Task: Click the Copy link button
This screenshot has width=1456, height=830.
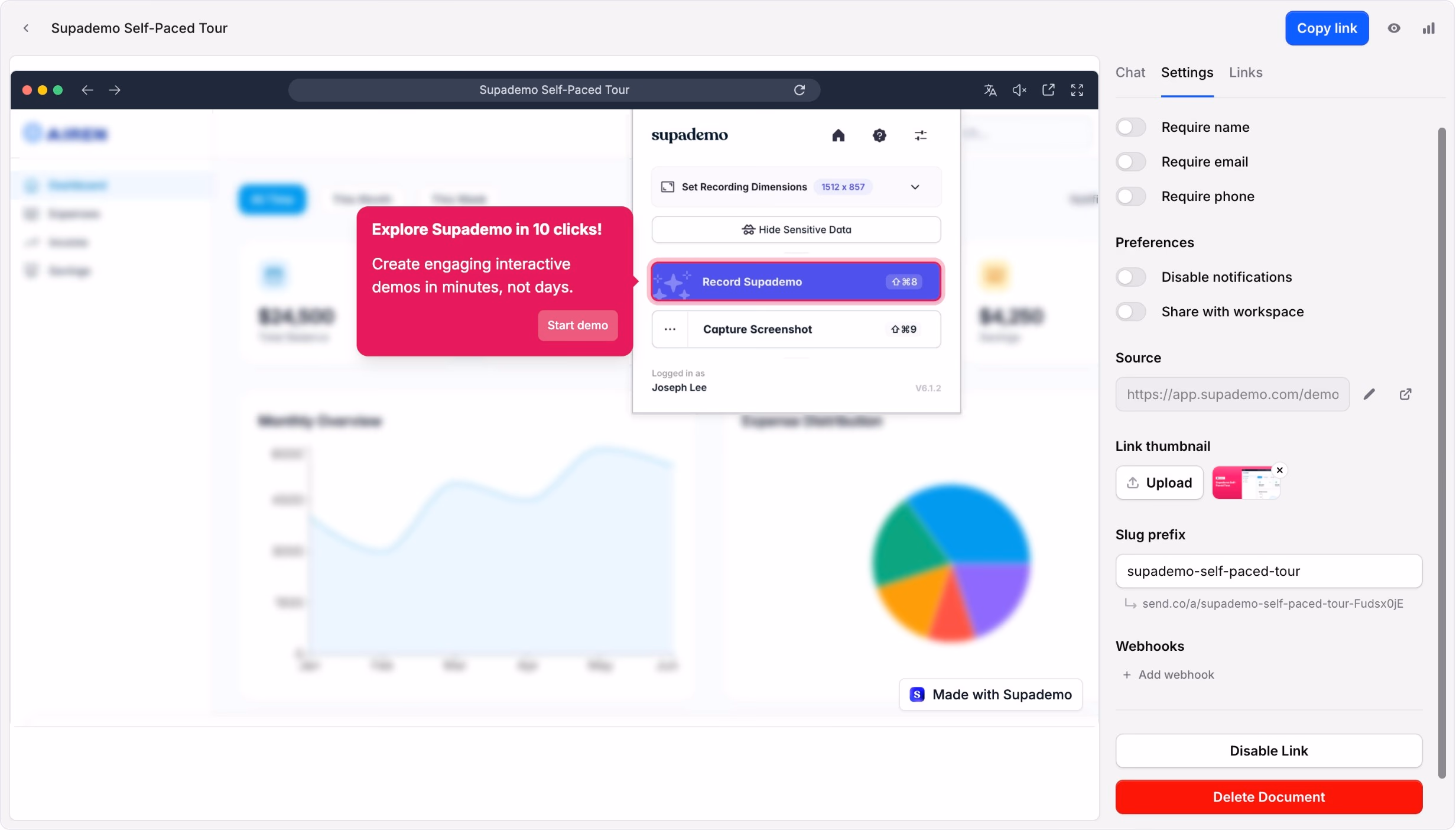Action: tap(1327, 28)
